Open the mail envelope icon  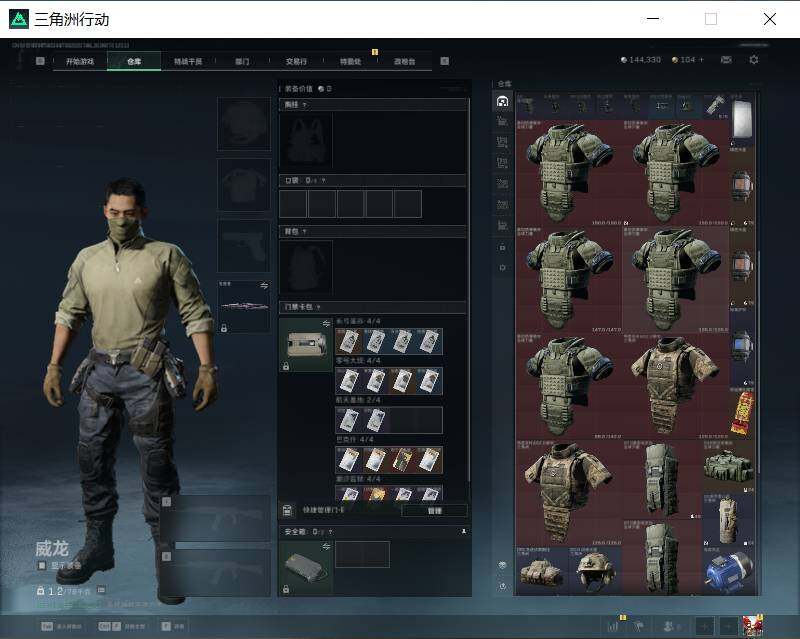tap(726, 60)
